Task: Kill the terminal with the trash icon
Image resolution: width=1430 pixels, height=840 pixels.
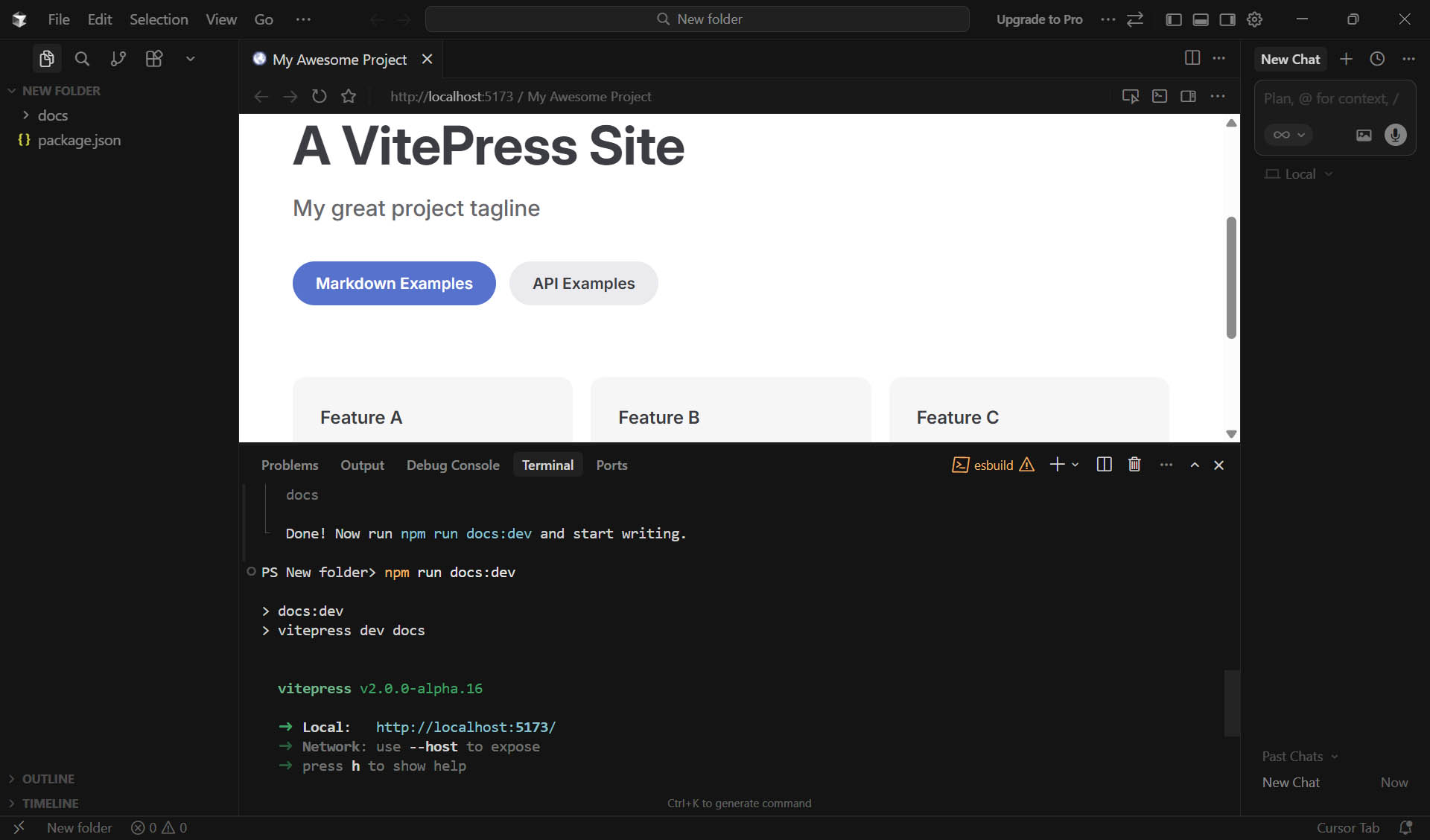Action: pos(1134,465)
